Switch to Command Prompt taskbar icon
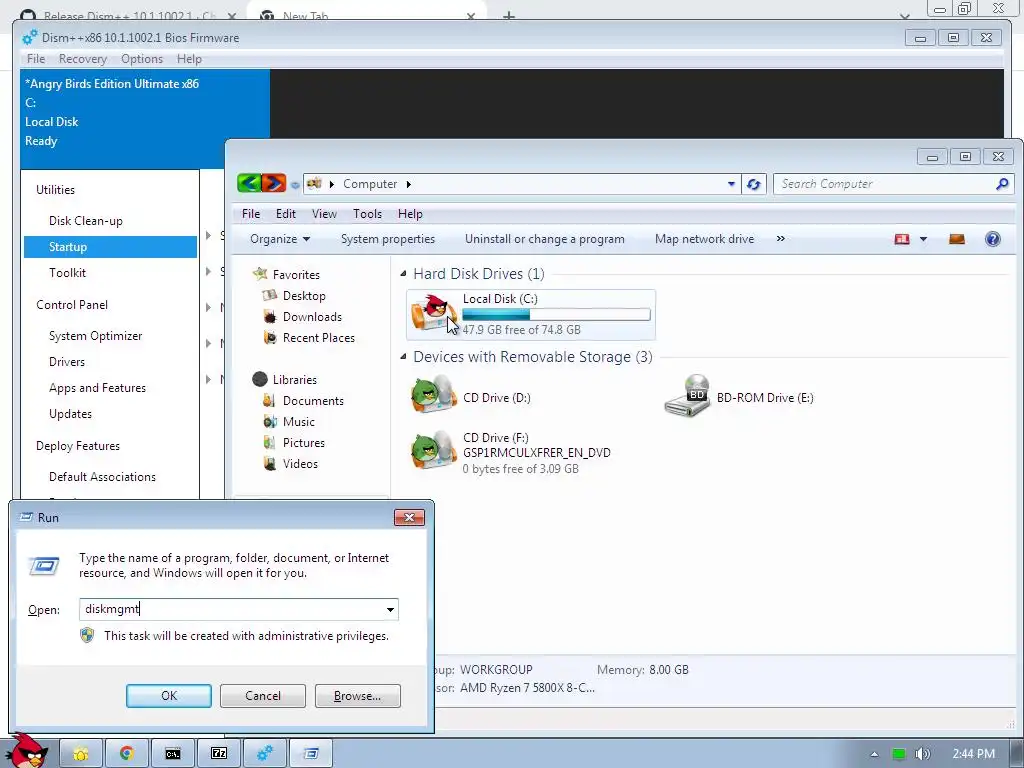This screenshot has height=768, width=1024. [172, 754]
